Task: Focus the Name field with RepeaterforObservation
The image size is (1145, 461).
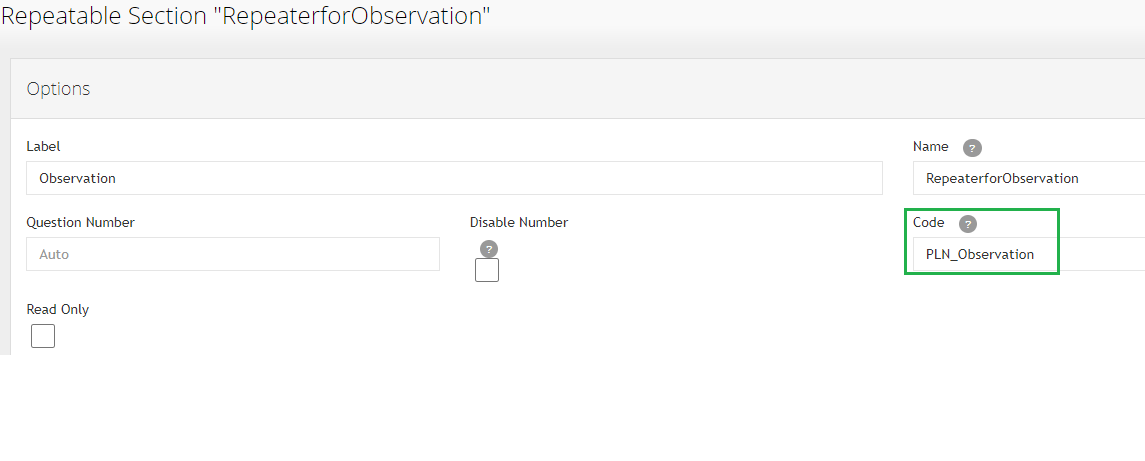Action: point(1029,178)
